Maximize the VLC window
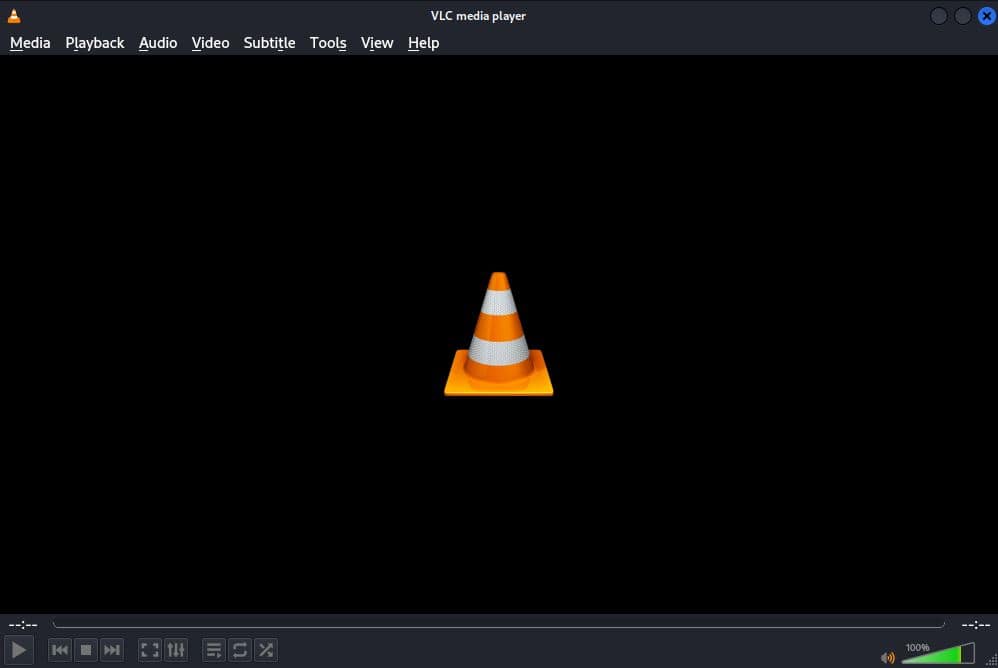Image resolution: width=998 pixels, height=668 pixels. tap(962, 16)
